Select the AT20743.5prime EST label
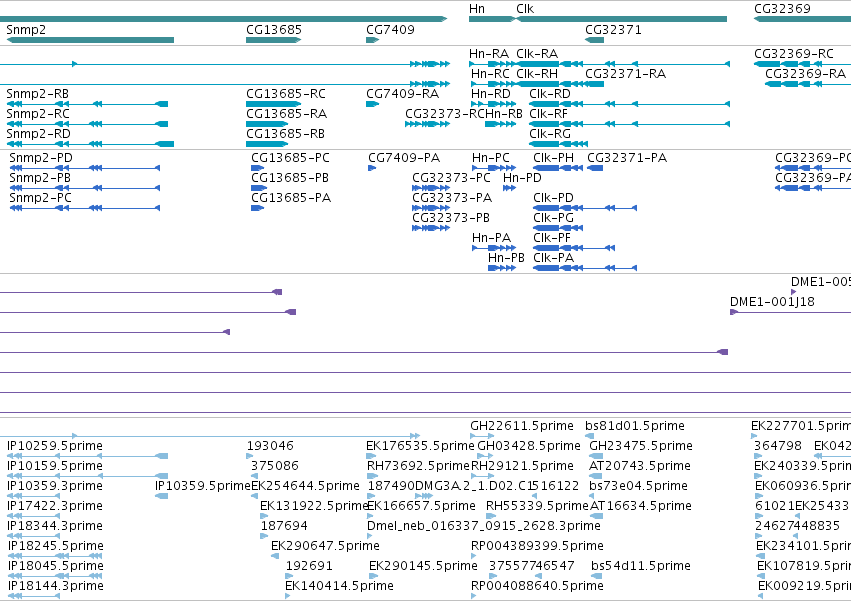This screenshot has height=601, width=851. tap(640, 466)
